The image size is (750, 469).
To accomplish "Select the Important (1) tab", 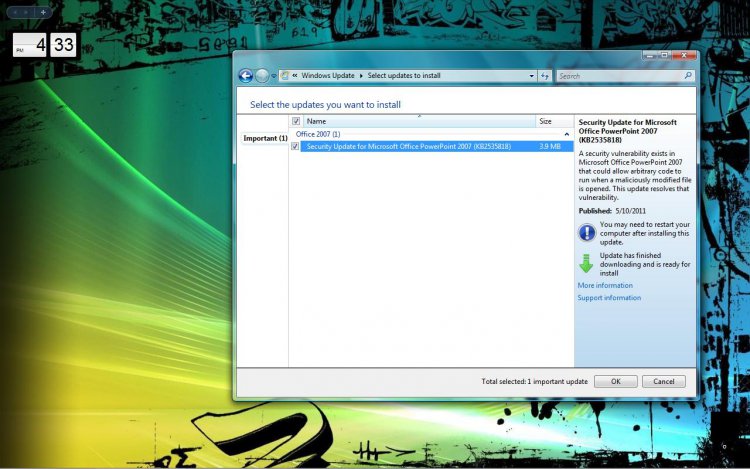I will click(x=265, y=138).
